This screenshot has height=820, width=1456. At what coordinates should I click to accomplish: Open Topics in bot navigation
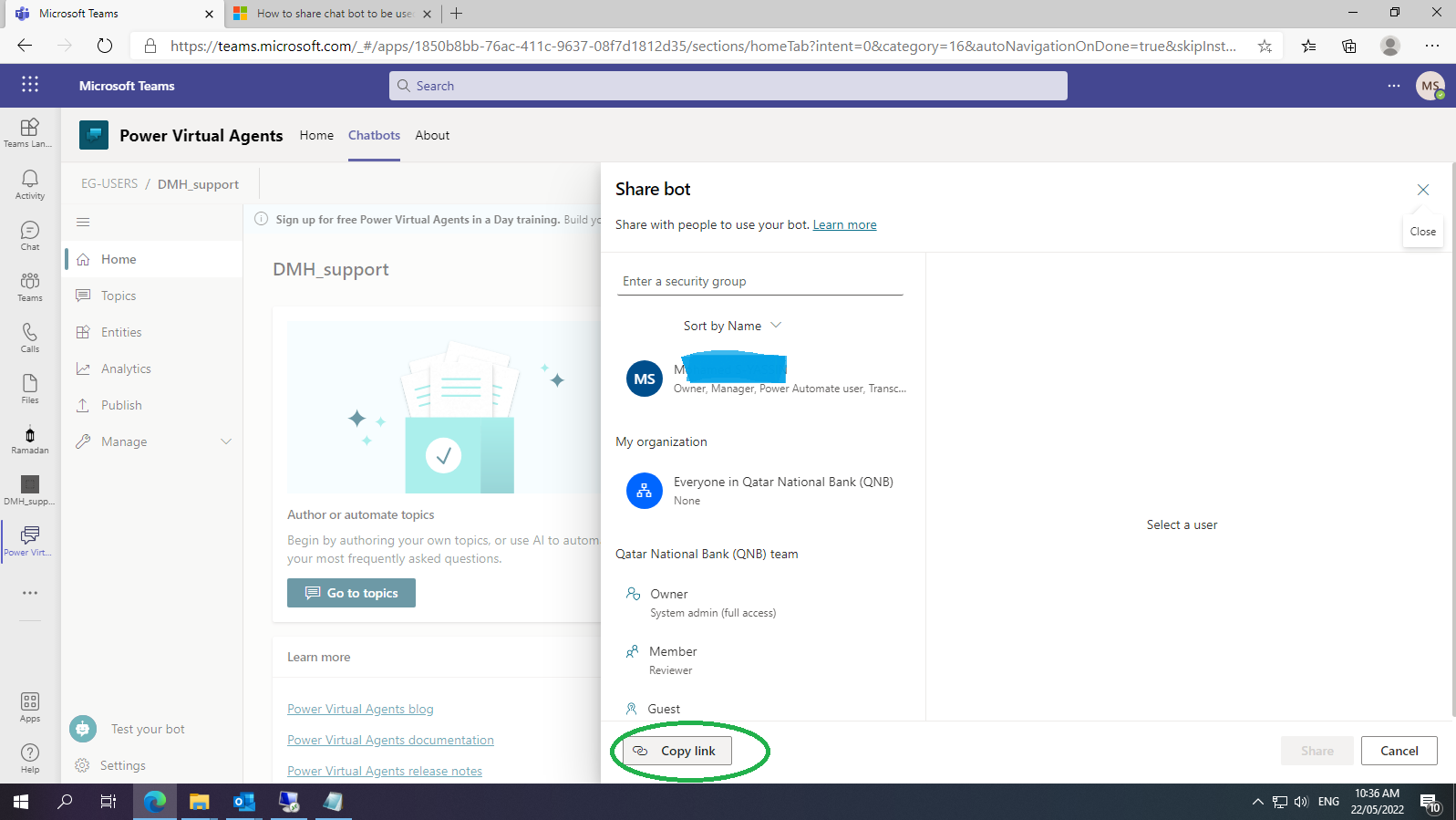pos(153,296)
